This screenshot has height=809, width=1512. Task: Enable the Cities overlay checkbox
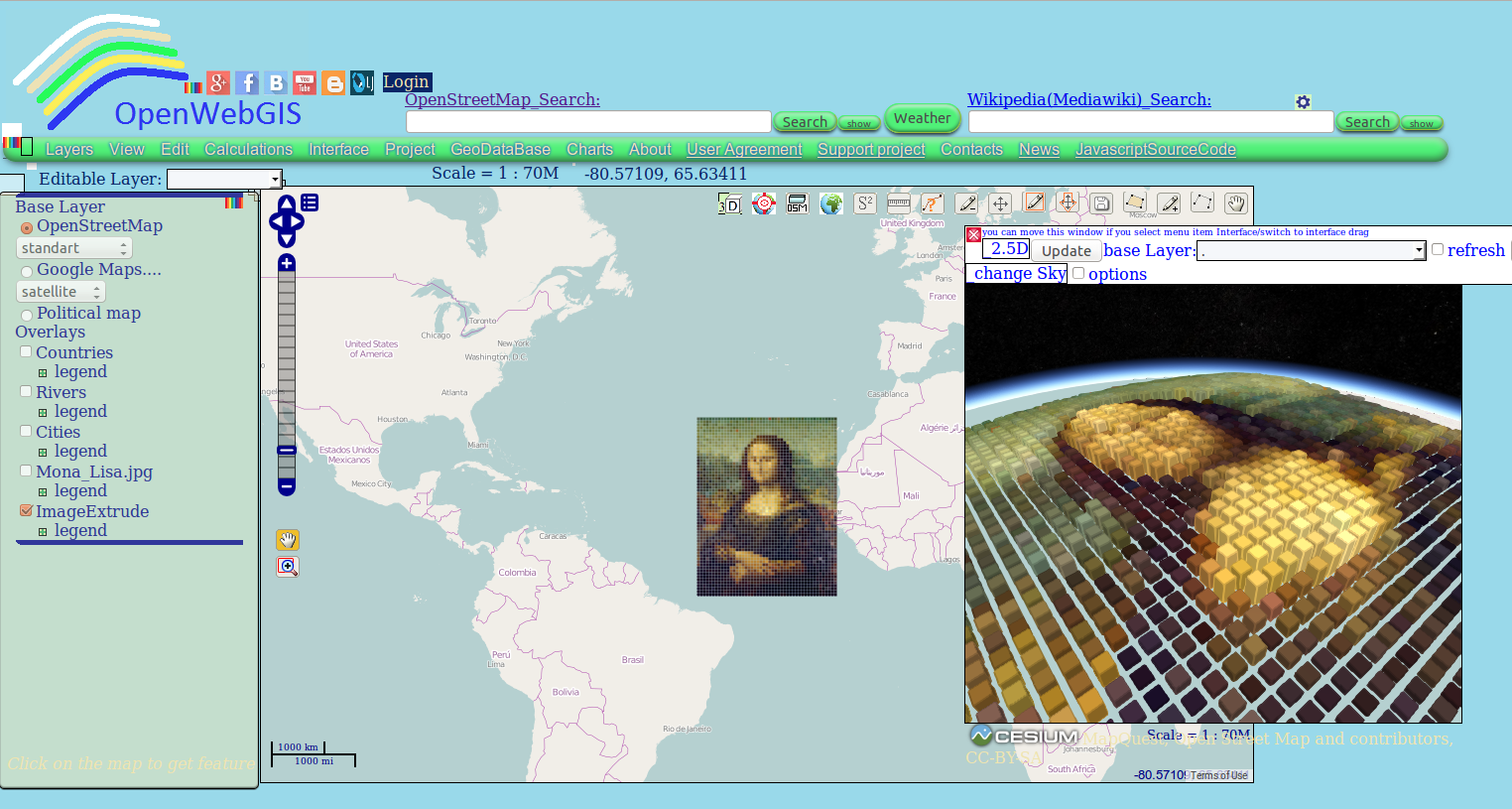[26, 431]
